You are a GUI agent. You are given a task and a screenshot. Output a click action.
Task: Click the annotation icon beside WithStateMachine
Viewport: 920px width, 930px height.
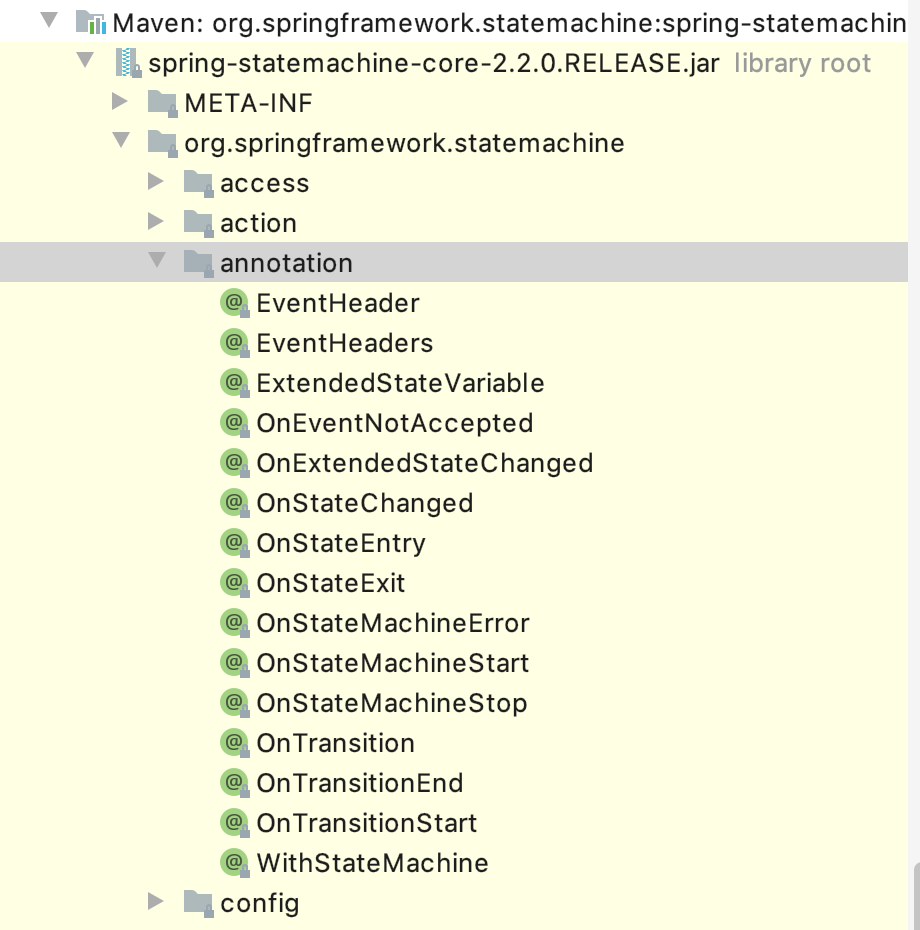[235, 863]
